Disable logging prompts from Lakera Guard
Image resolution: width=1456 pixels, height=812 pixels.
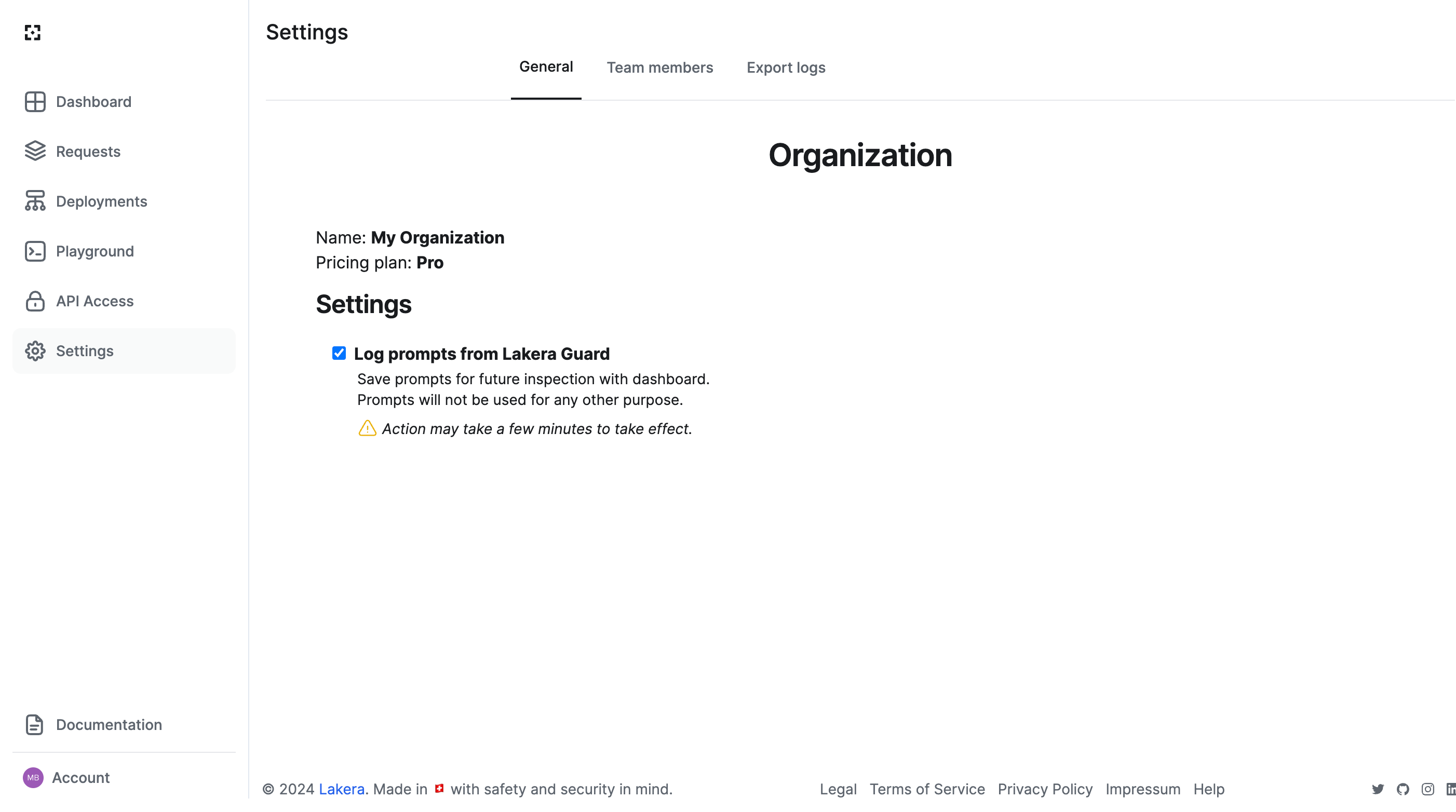(x=339, y=353)
